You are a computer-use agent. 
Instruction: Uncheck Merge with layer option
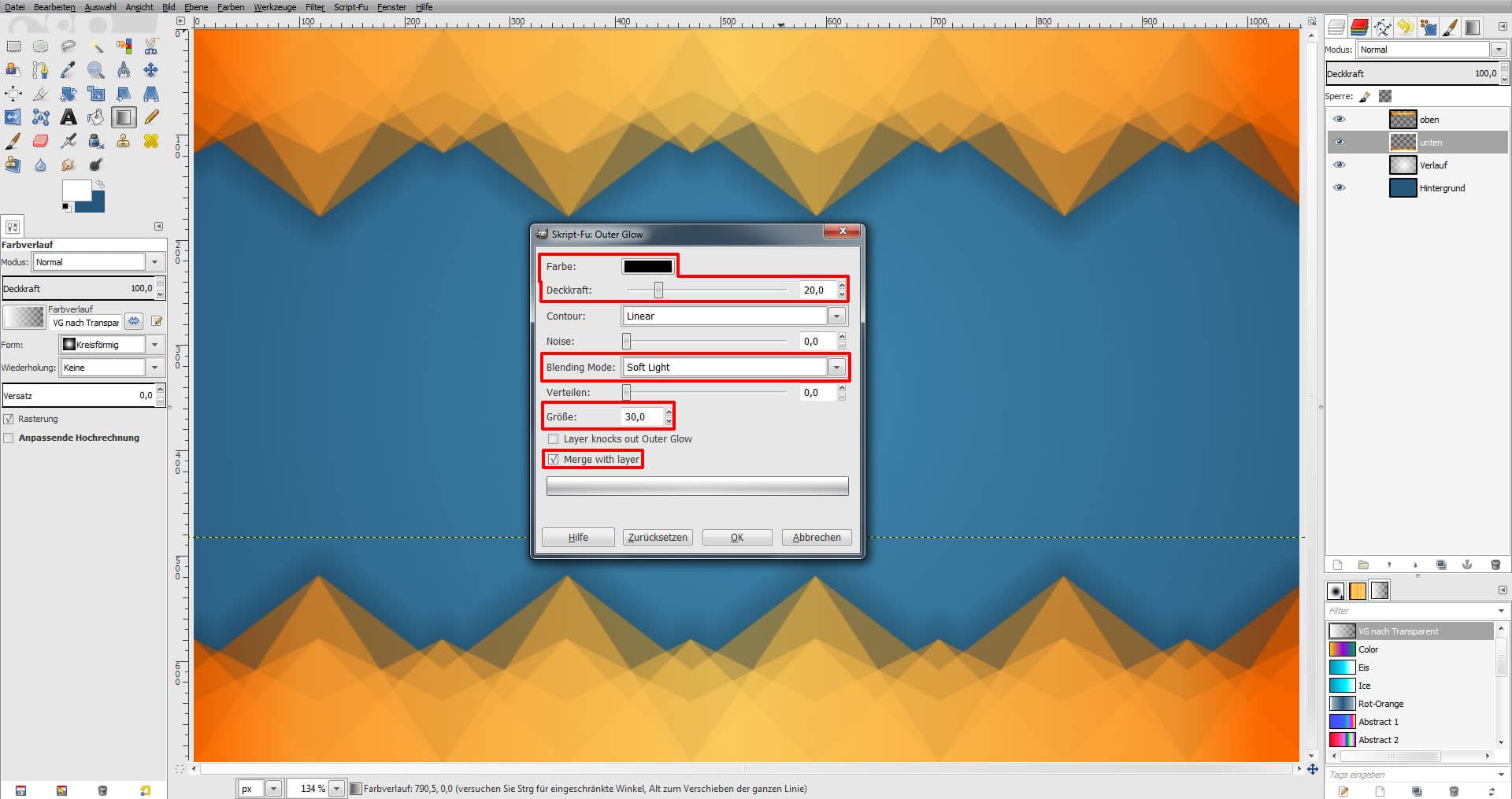554,459
